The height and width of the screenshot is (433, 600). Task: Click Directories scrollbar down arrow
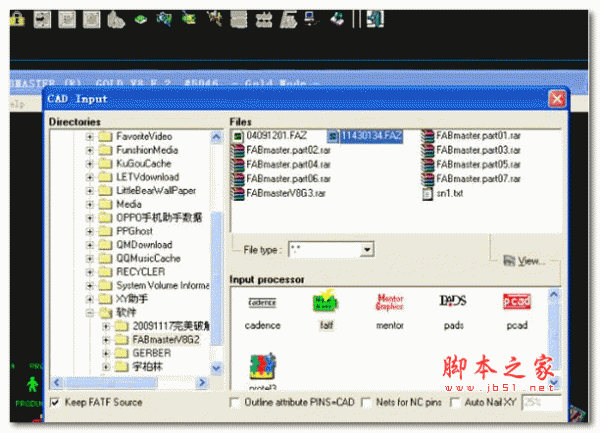point(217,368)
